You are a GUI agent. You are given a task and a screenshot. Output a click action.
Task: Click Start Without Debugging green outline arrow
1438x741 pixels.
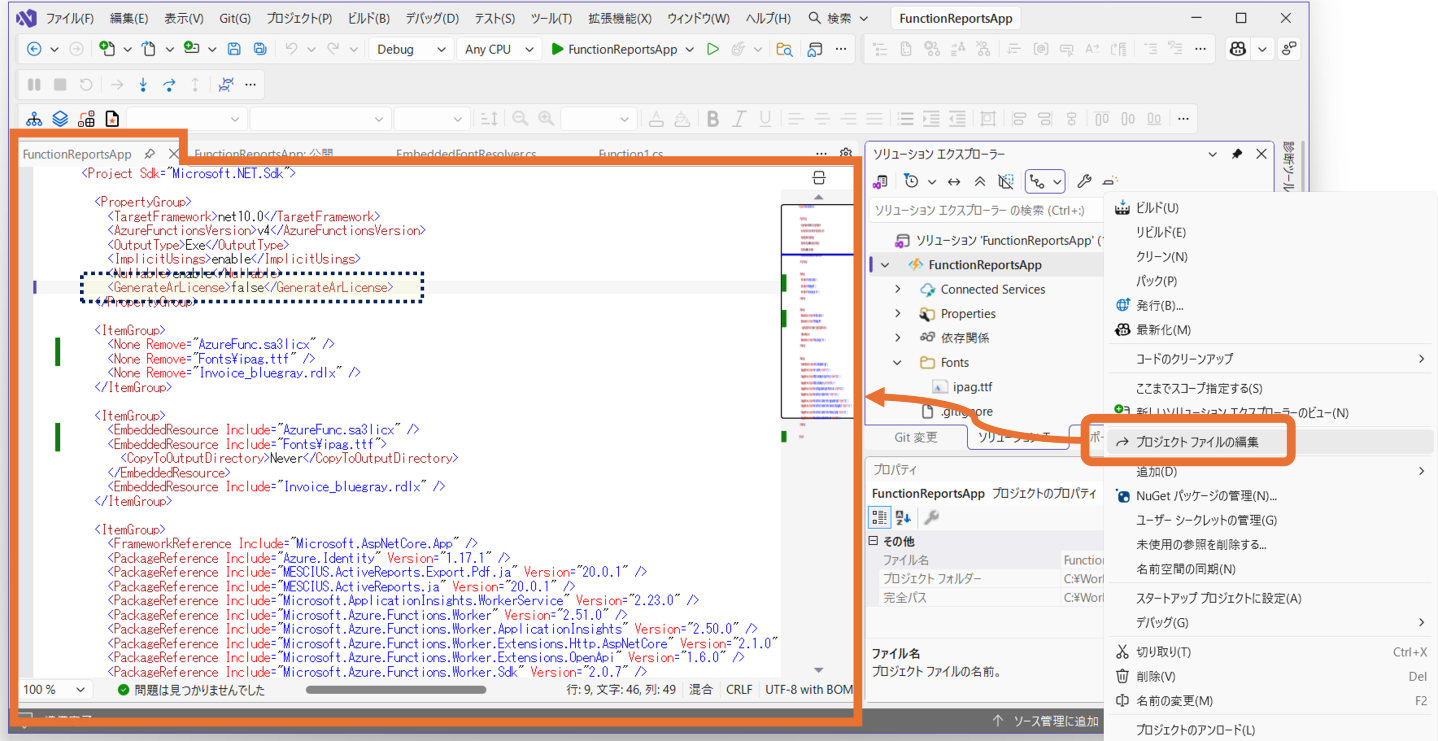pos(713,49)
